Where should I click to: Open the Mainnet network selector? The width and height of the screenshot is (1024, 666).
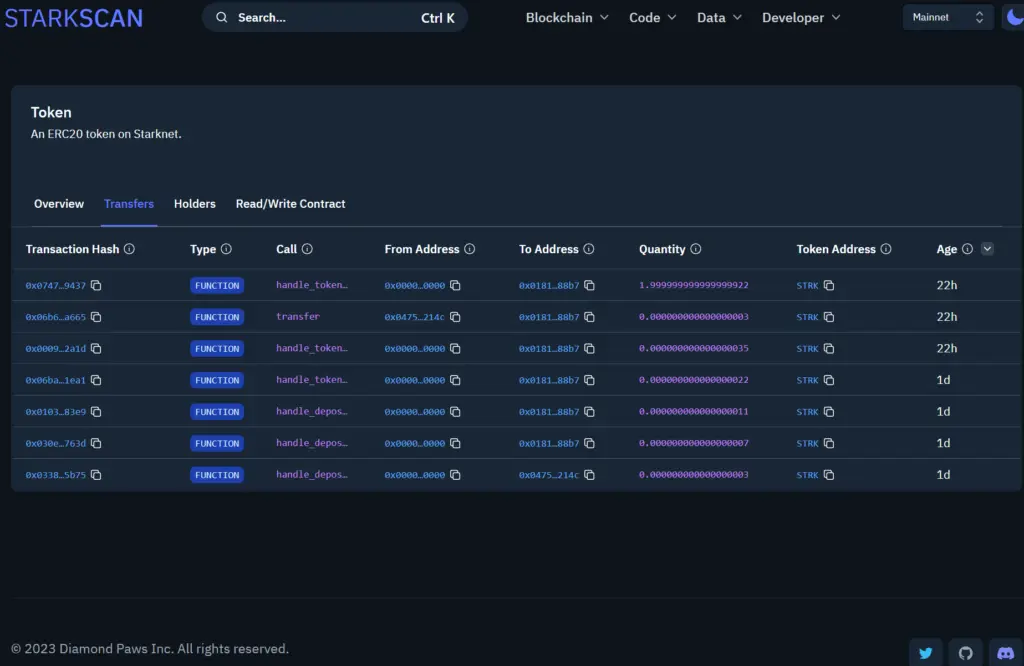click(x=948, y=17)
